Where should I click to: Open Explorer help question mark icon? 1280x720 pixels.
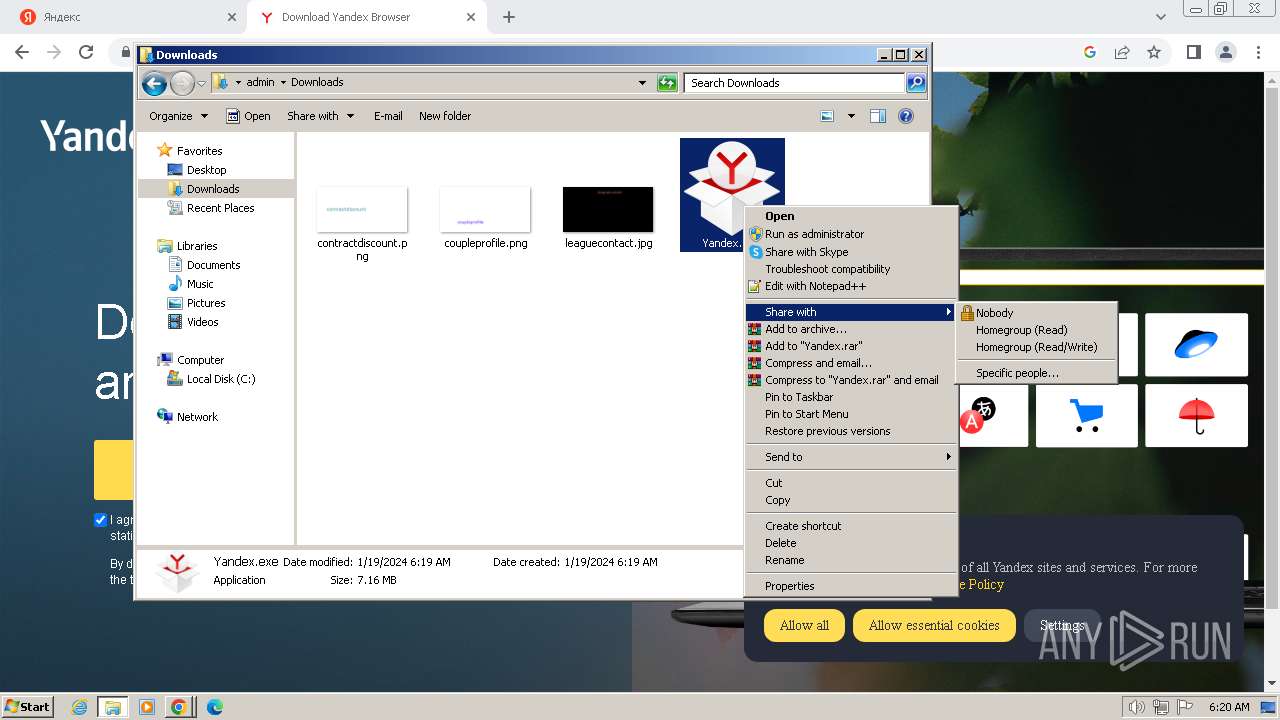click(906, 116)
